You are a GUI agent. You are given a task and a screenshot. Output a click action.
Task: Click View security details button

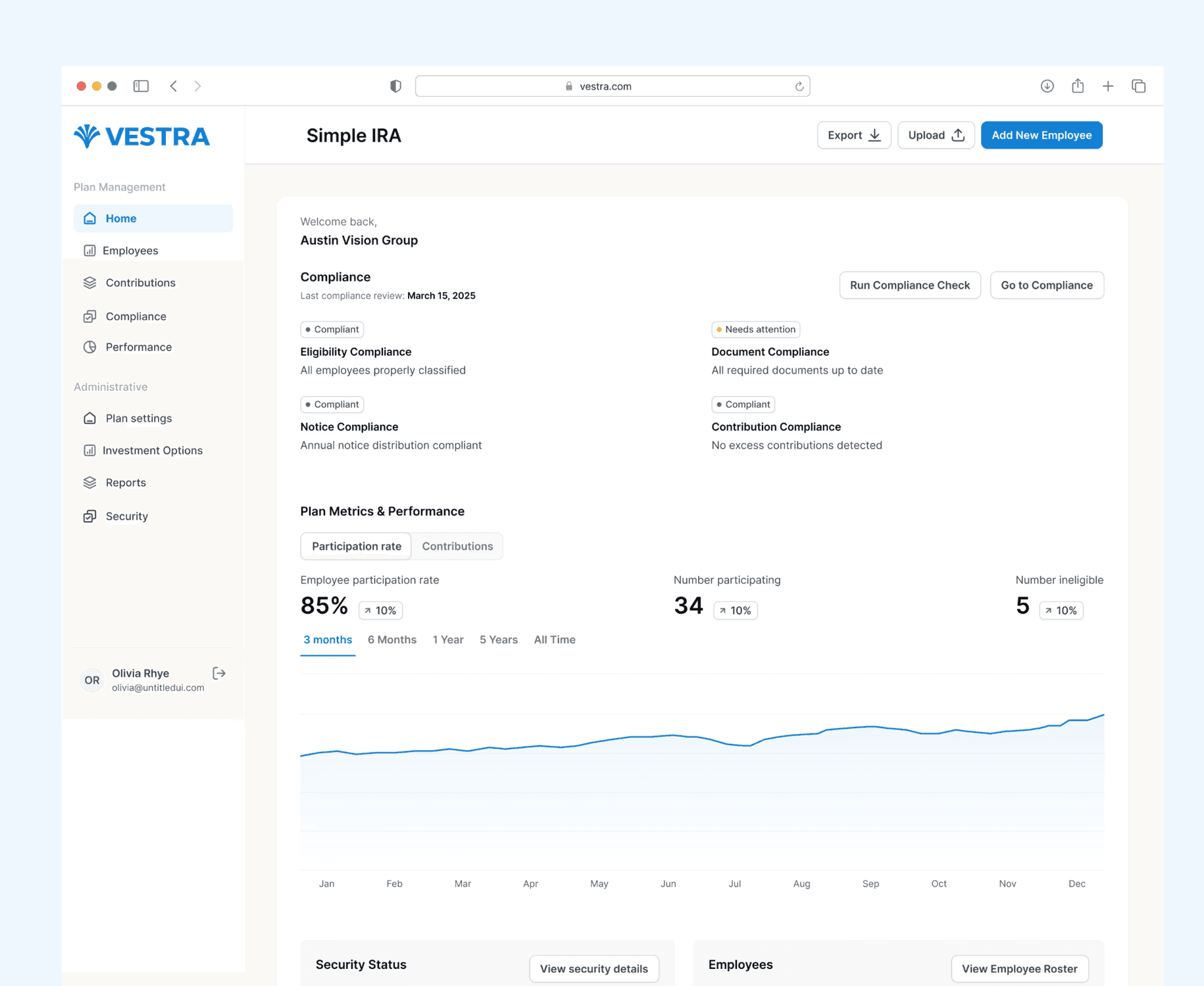coord(594,969)
